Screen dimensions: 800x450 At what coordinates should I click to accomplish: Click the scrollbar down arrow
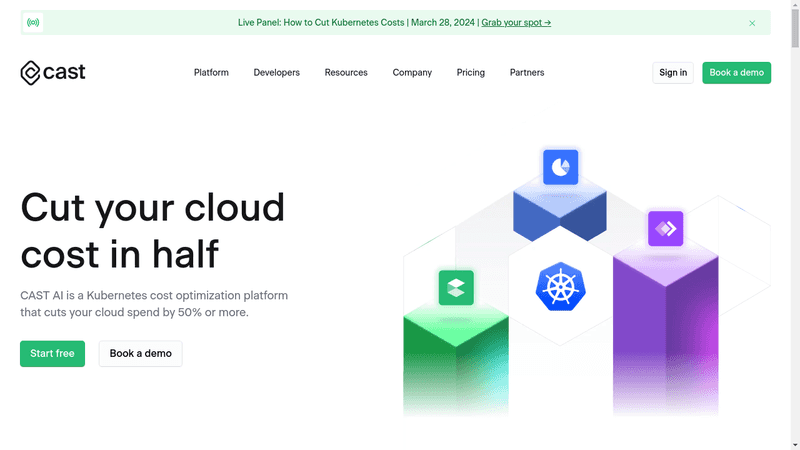tap(794, 444)
